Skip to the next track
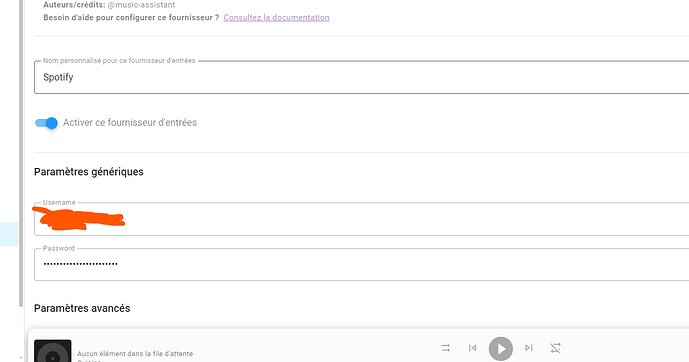The height and width of the screenshot is (362, 689). click(529, 348)
